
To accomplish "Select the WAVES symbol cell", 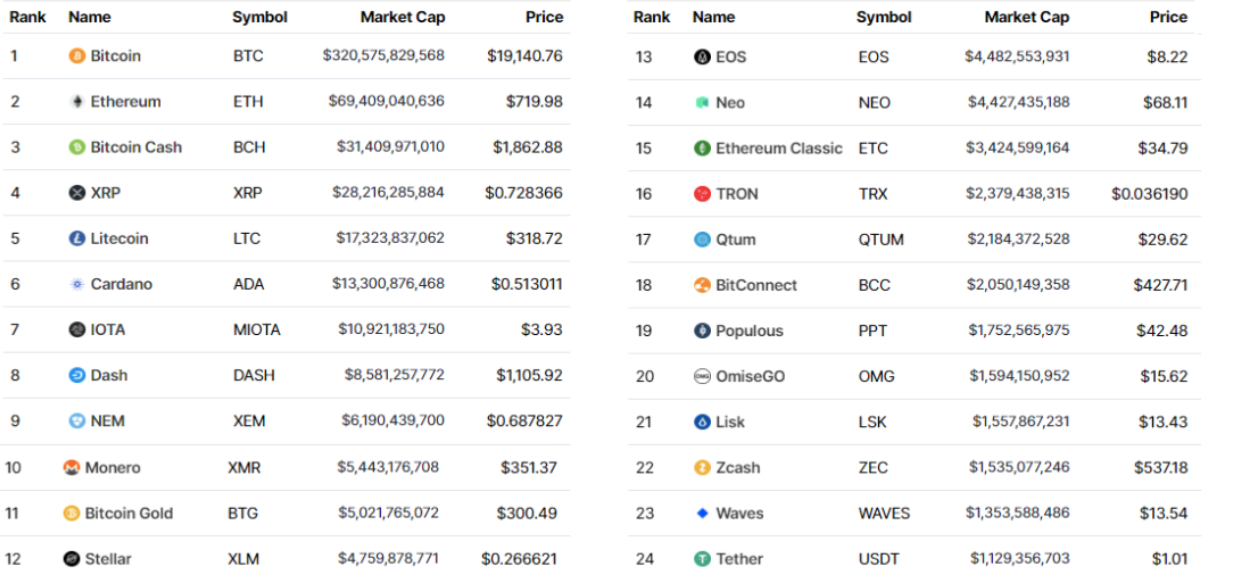I will pyautogui.click(x=884, y=513).
